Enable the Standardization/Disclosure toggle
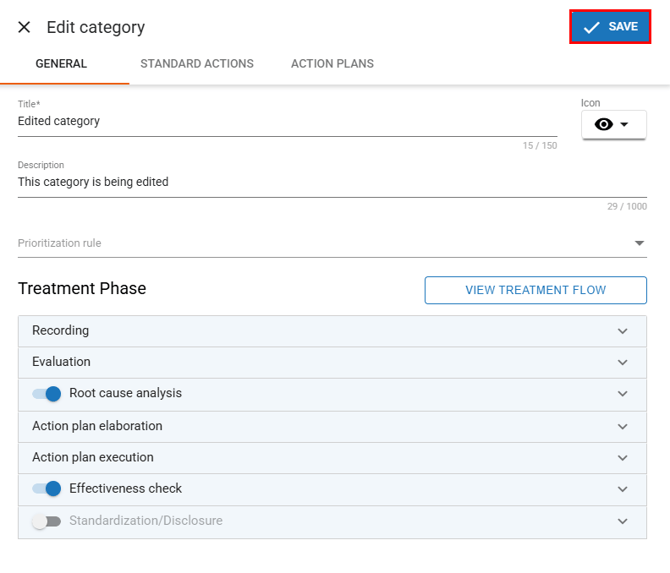This screenshot has width=670, height=573. [x=46, y=521]
